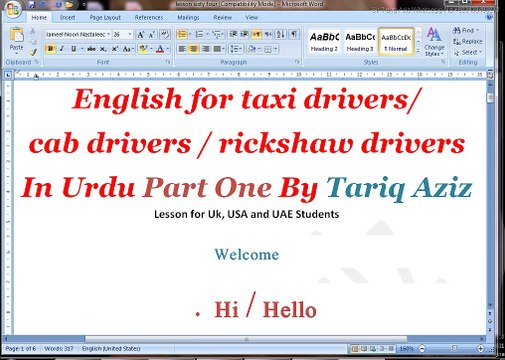Open the font name dropdown
Image resolution: width=505 pixels, height=360 pixels.
[x=108, y=34]
